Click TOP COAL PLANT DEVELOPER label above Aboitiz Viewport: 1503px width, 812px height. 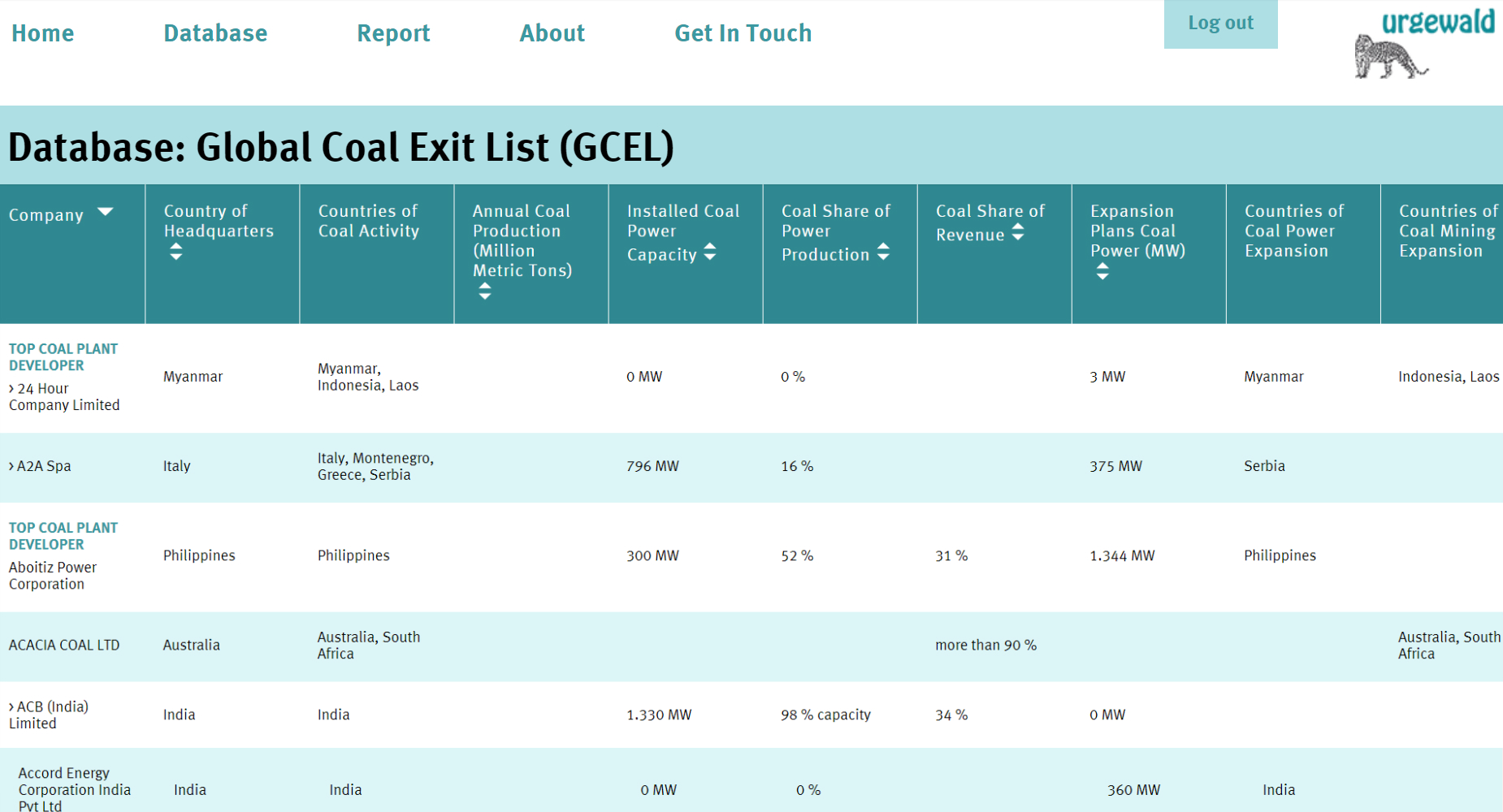(63, 536)
